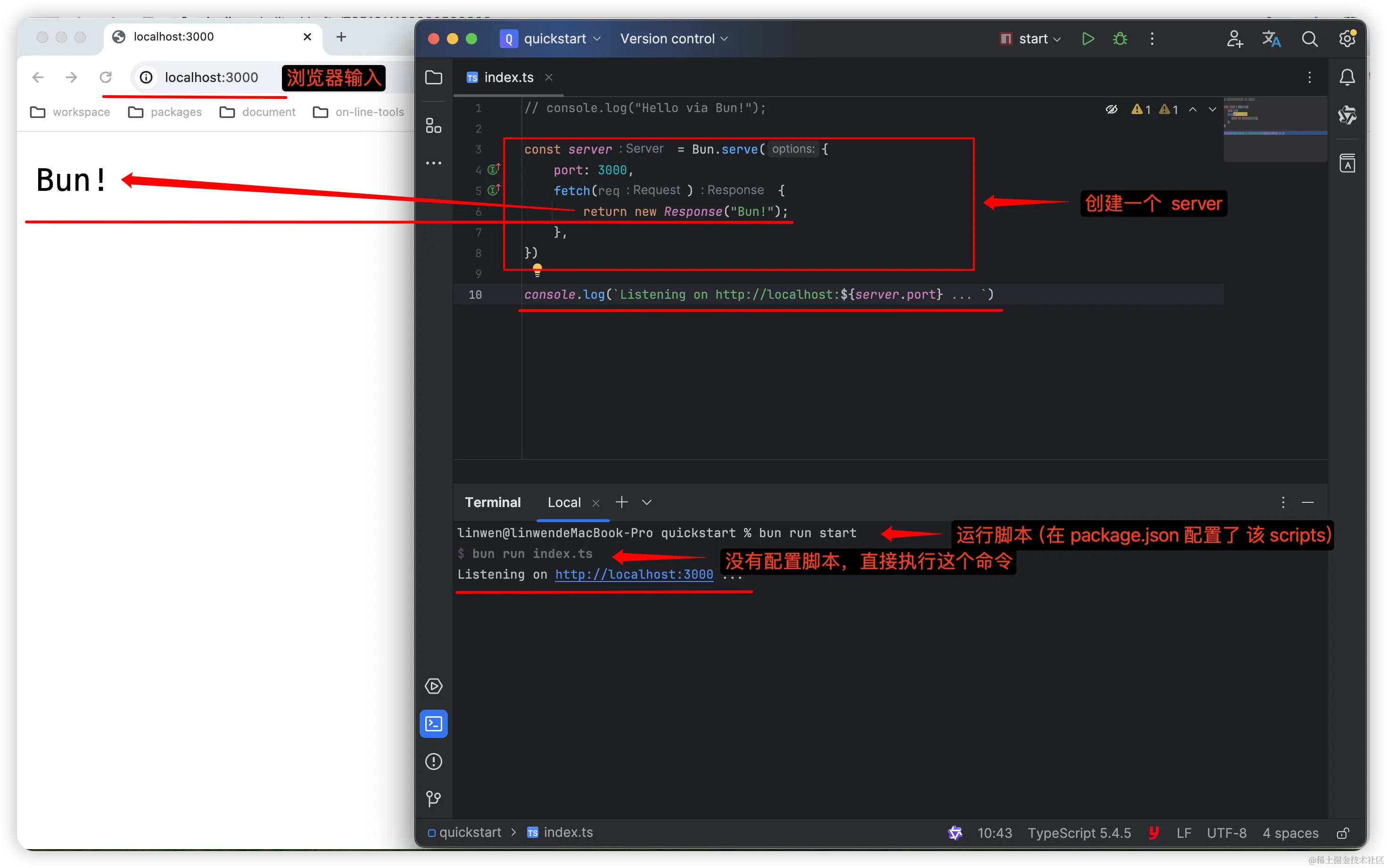The width and height of the screenshot is (1387, 868).
Task: Open the Services run tool window
Action: click(434, 686)
